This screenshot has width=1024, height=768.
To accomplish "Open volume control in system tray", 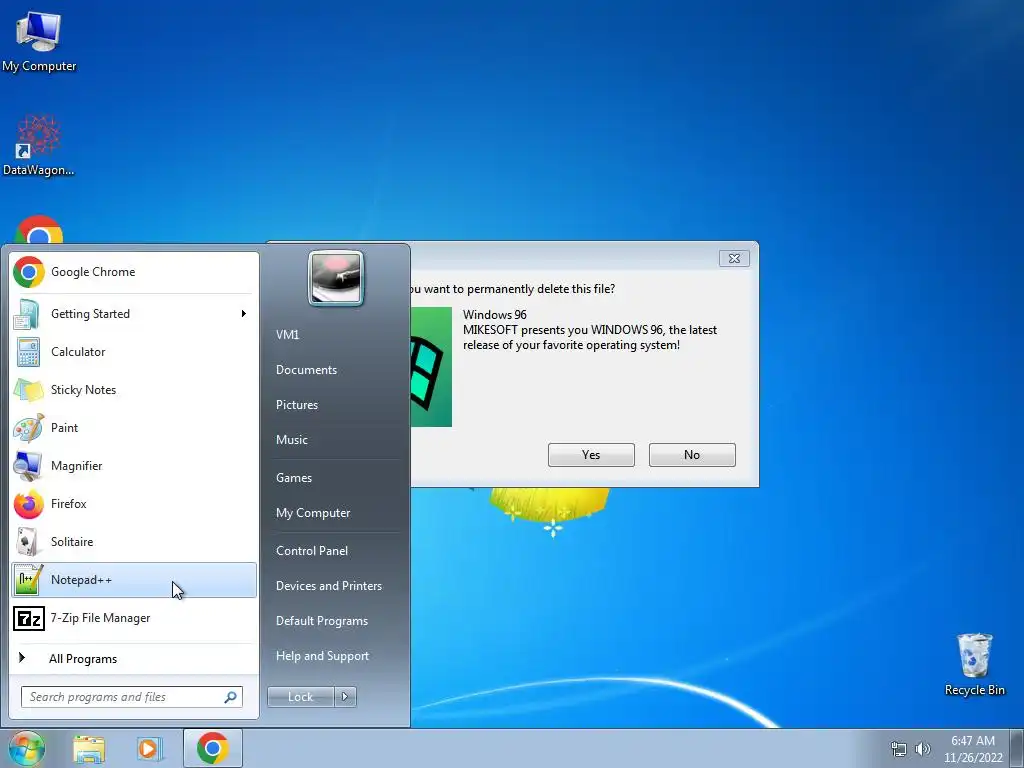I will tap(923, 749).
